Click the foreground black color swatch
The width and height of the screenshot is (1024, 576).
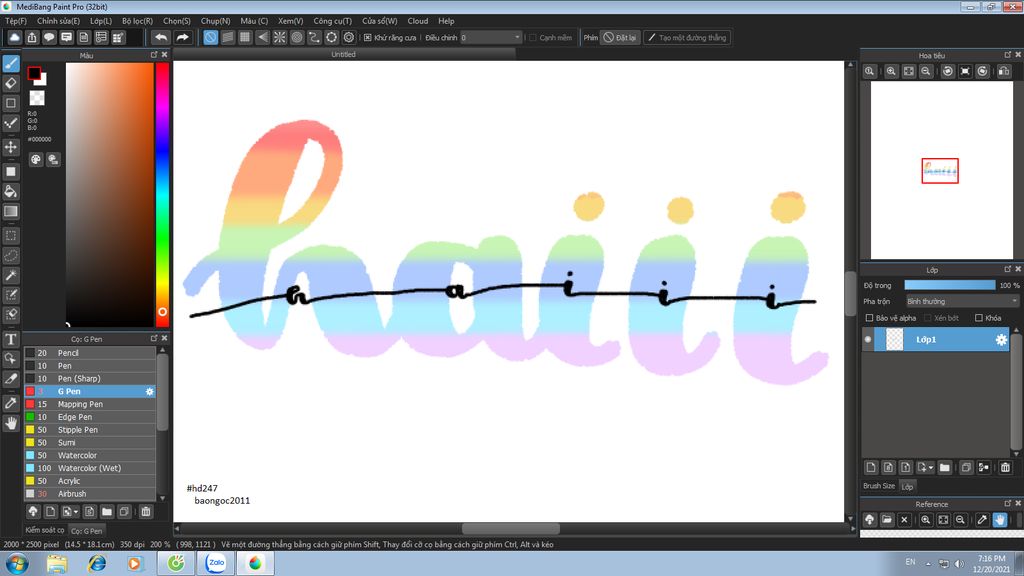click(x=34, y=74)
